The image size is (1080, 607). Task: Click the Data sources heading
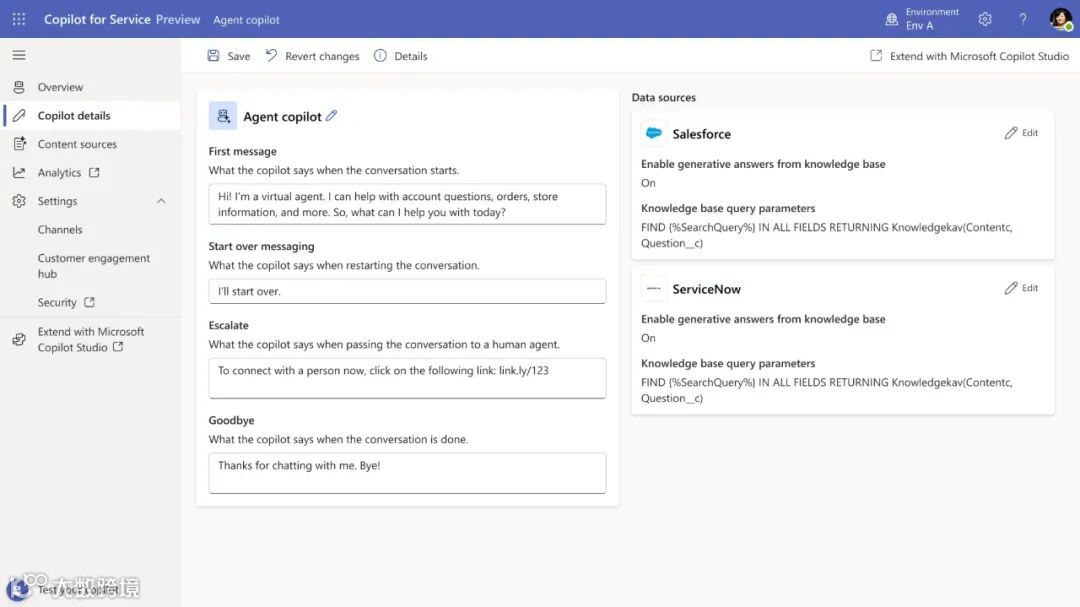click(x=663, y=97)
